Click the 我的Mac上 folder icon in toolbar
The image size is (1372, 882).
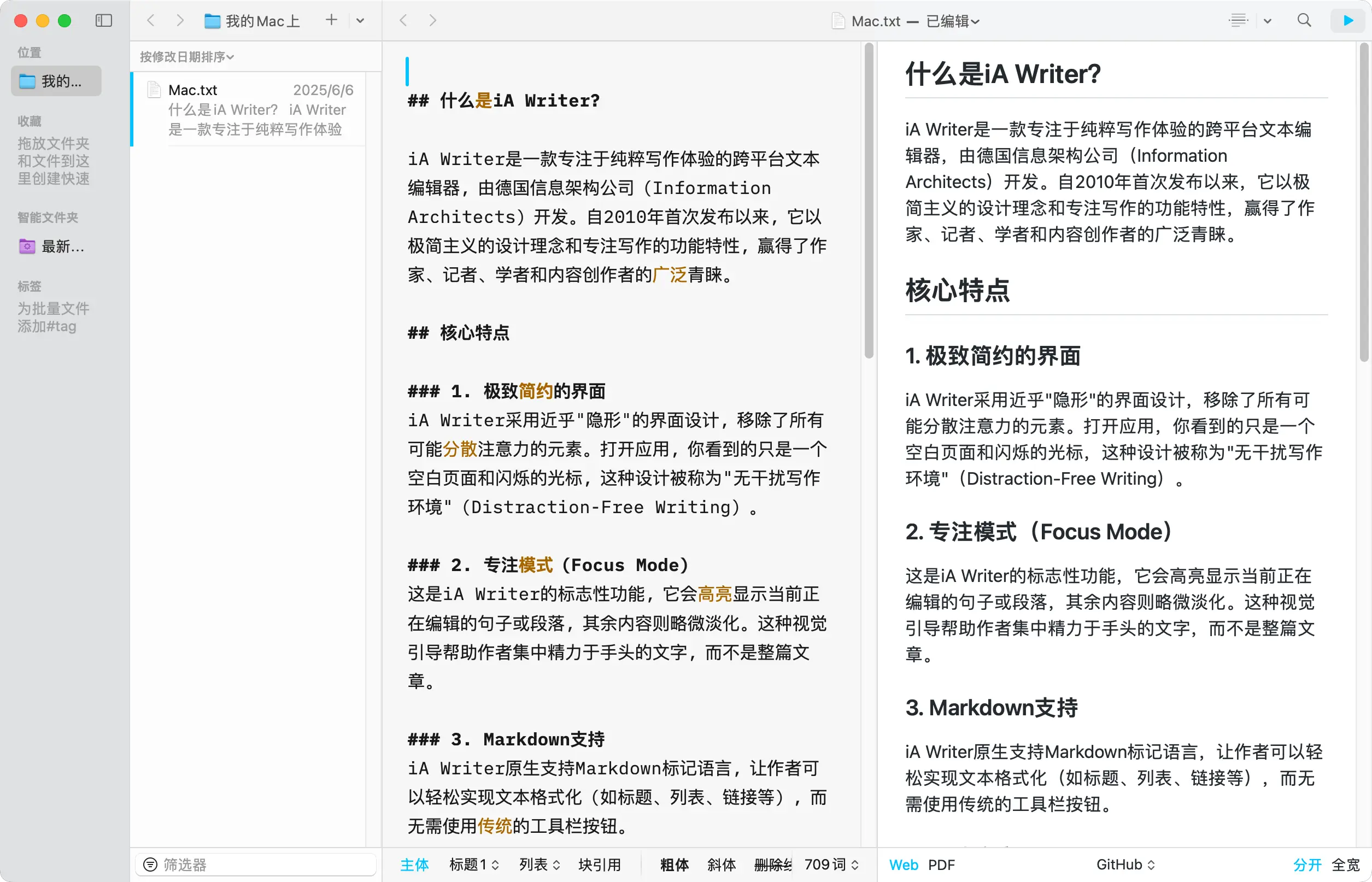(x=213, y=21)
